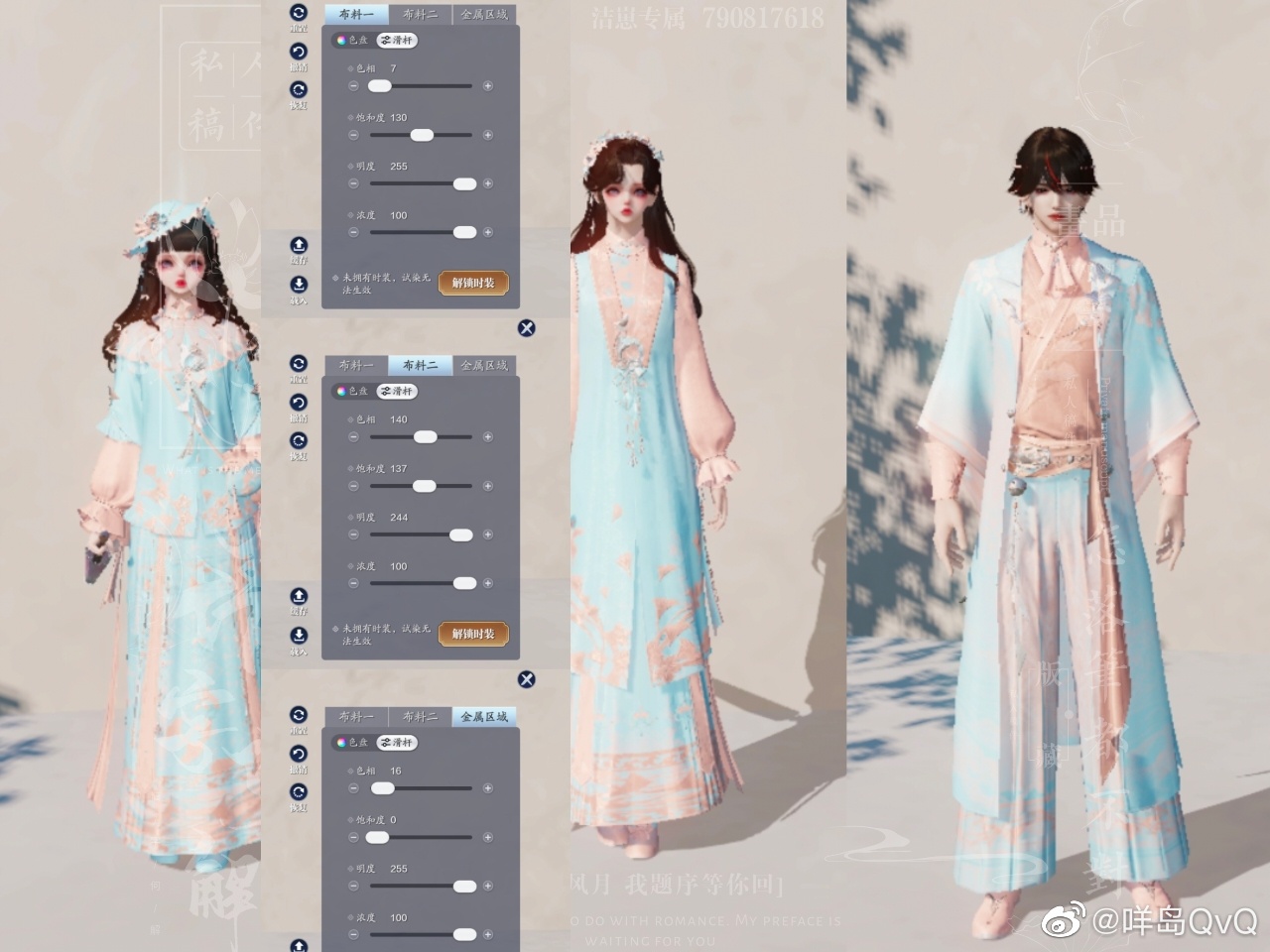The height and width of the screenshot is (952, 1270).
Task: Switch to 色盘 mode in the hue 140 panel
Action: (x=352, y=391)
